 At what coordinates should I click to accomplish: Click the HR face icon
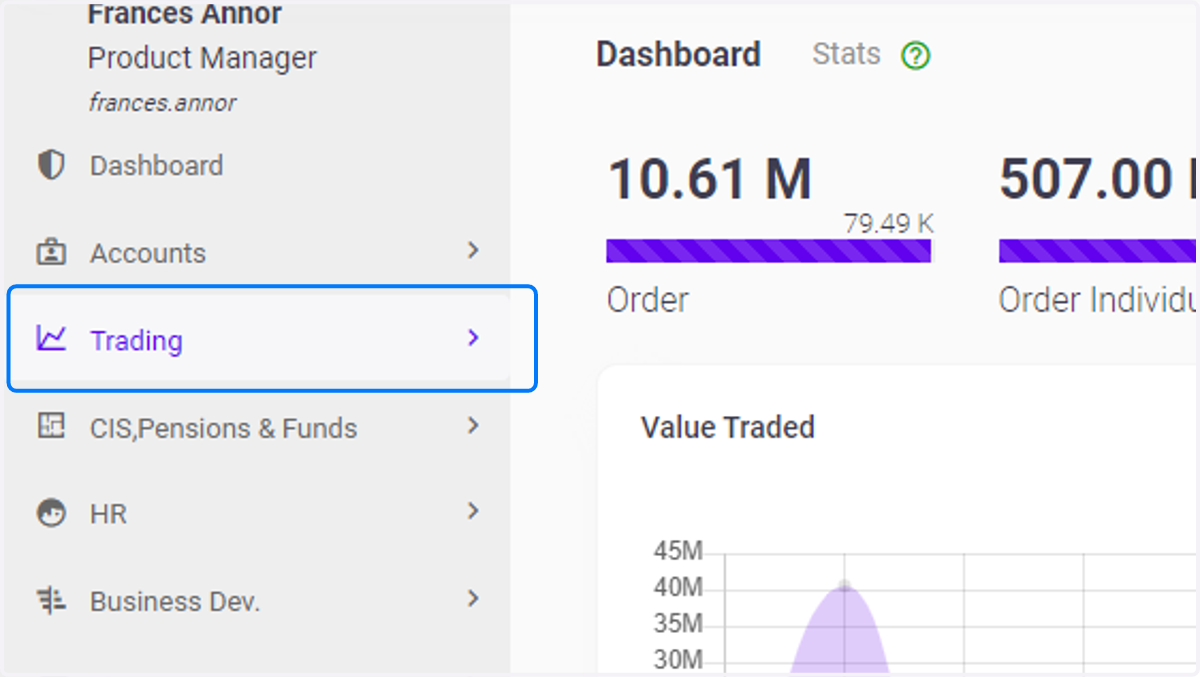point(51,514)
